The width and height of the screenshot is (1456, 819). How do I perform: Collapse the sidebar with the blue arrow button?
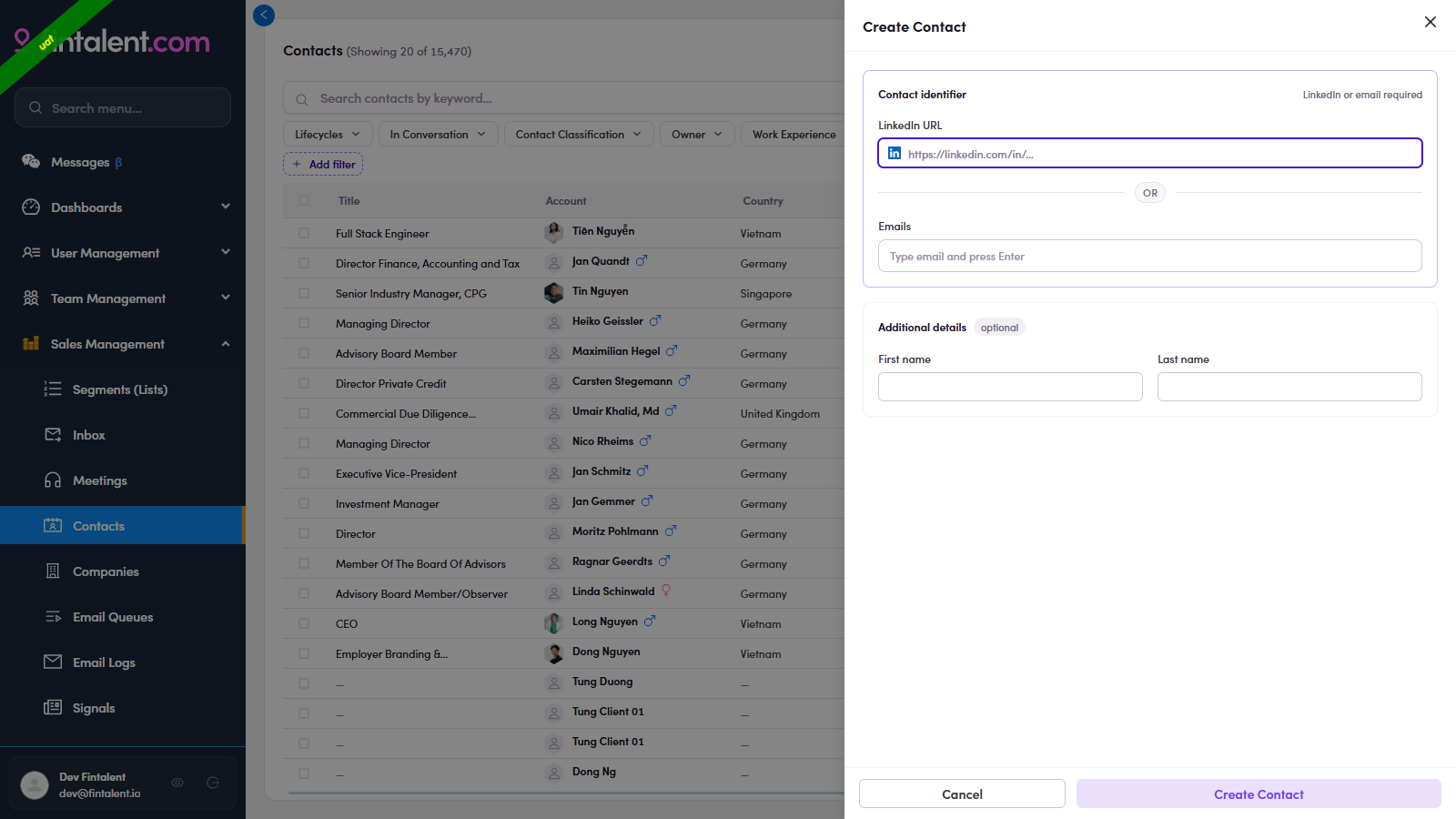(264, 15)
